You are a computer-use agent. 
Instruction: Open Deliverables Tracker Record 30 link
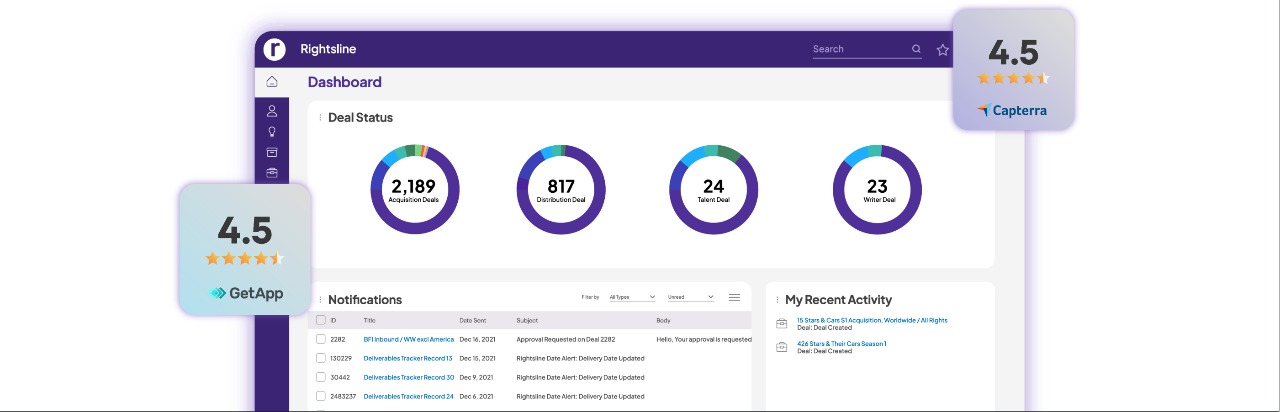[x=409, y=377]
